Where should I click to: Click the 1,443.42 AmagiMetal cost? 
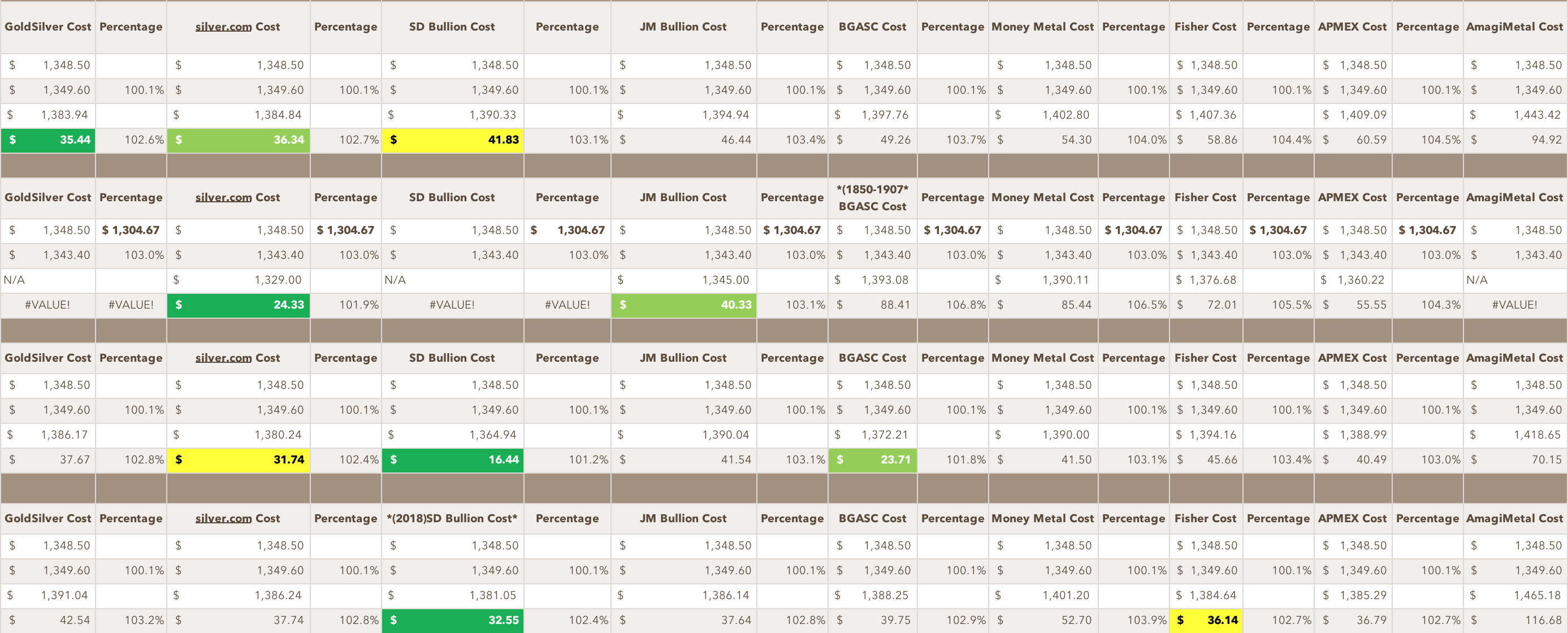pyautogui.click(x=1515, y=115)
